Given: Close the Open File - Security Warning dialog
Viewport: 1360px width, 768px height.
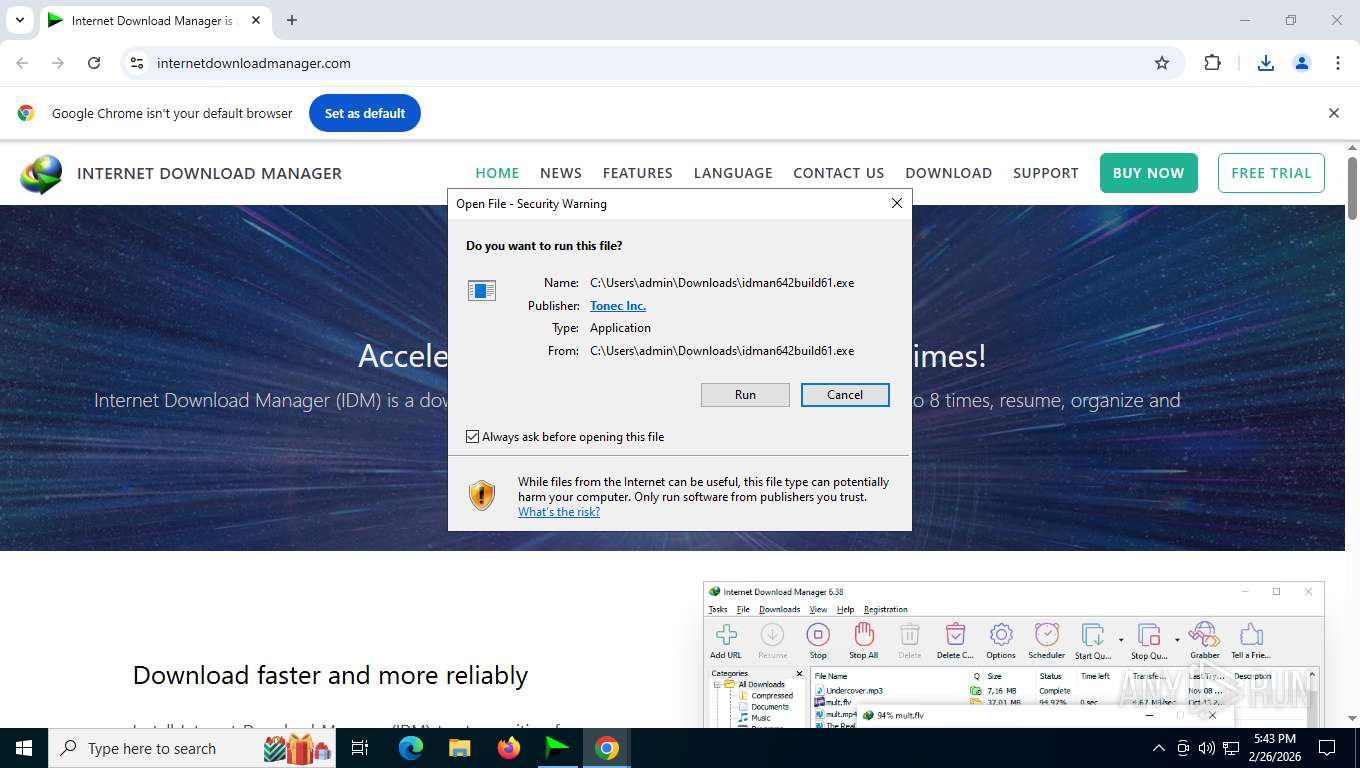Looking at the screenshot, I should click(x=897, y=203).
